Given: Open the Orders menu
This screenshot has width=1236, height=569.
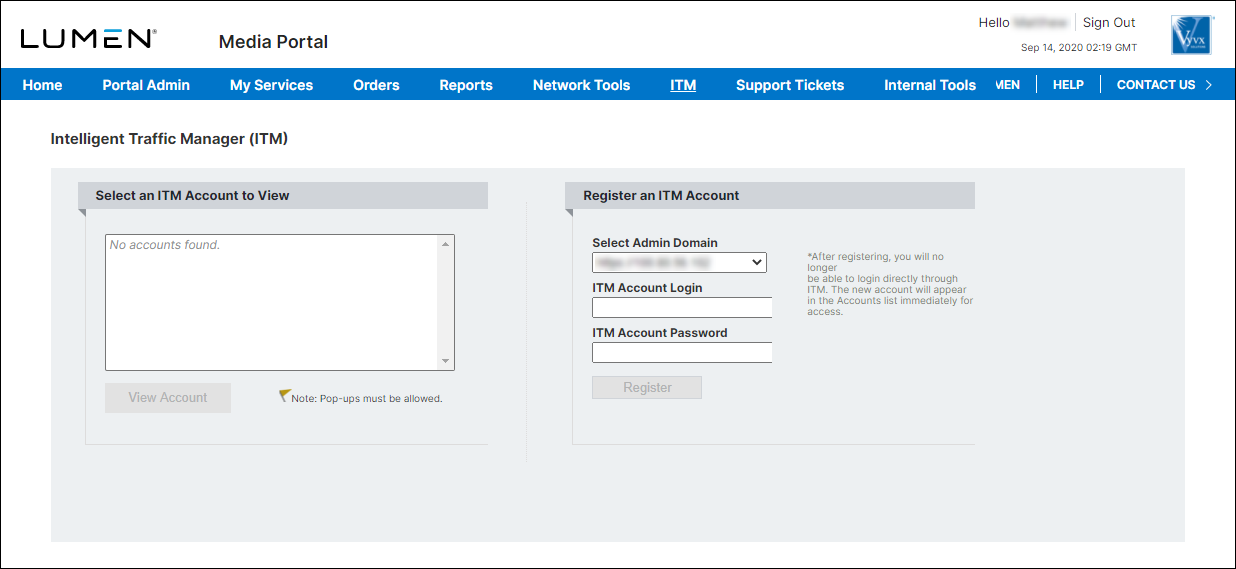Looking at the screenshot, I should coord(376,85).
